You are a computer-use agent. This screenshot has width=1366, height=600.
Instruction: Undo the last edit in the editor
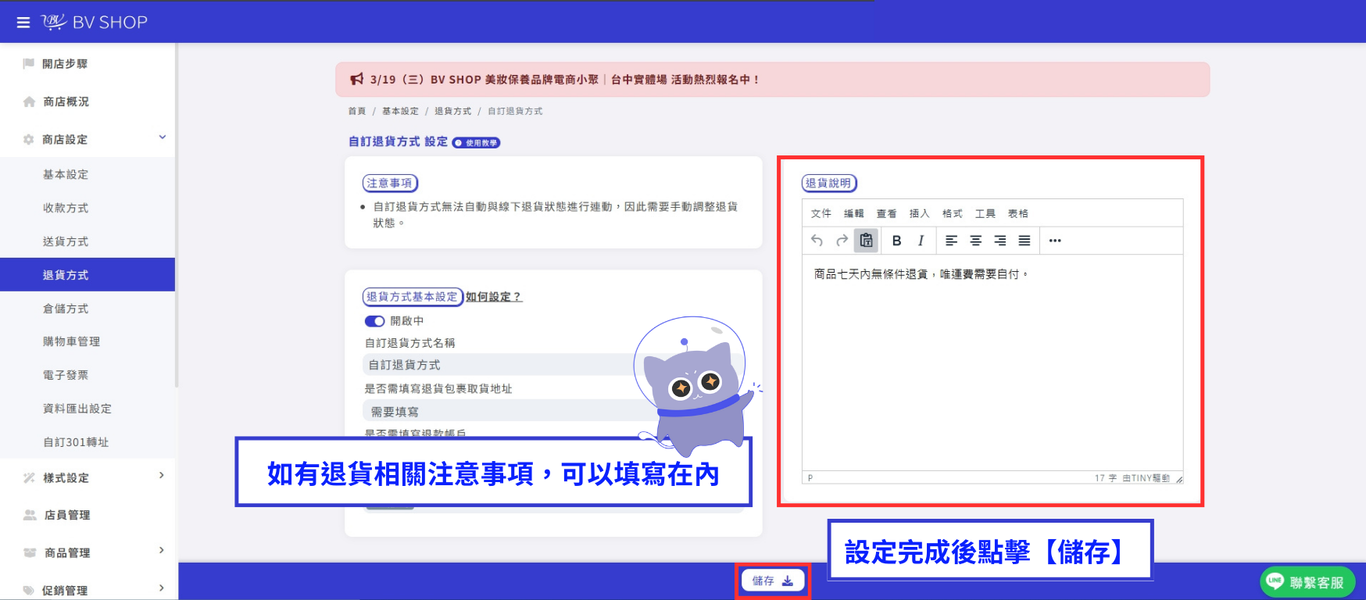[x=817, y=240]
